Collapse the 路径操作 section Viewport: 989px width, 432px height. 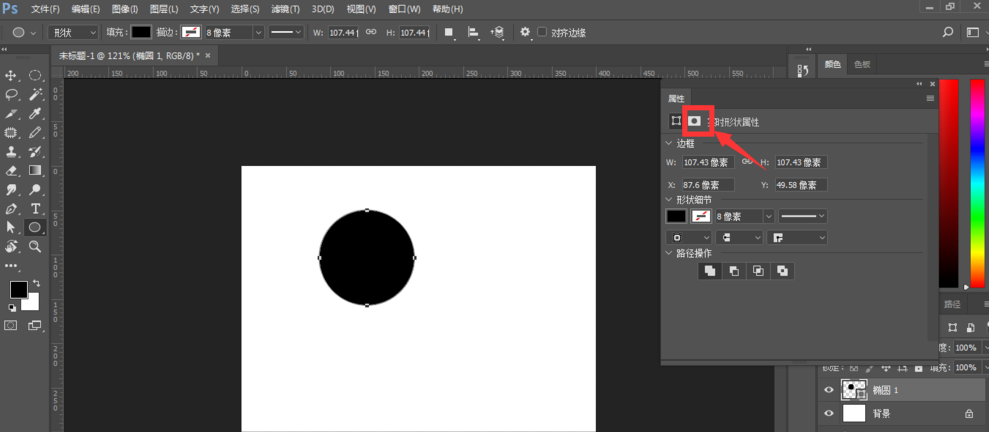(669, 253)
